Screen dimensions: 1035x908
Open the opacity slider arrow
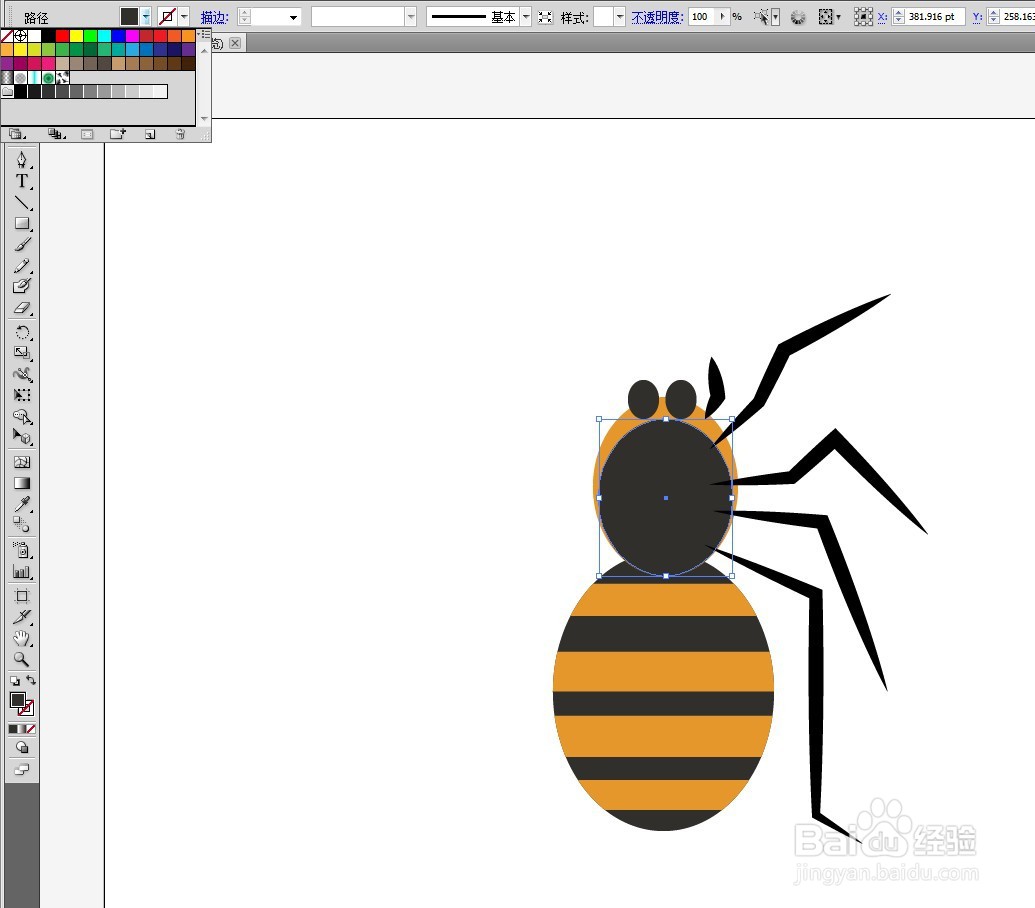pos(723,16)
